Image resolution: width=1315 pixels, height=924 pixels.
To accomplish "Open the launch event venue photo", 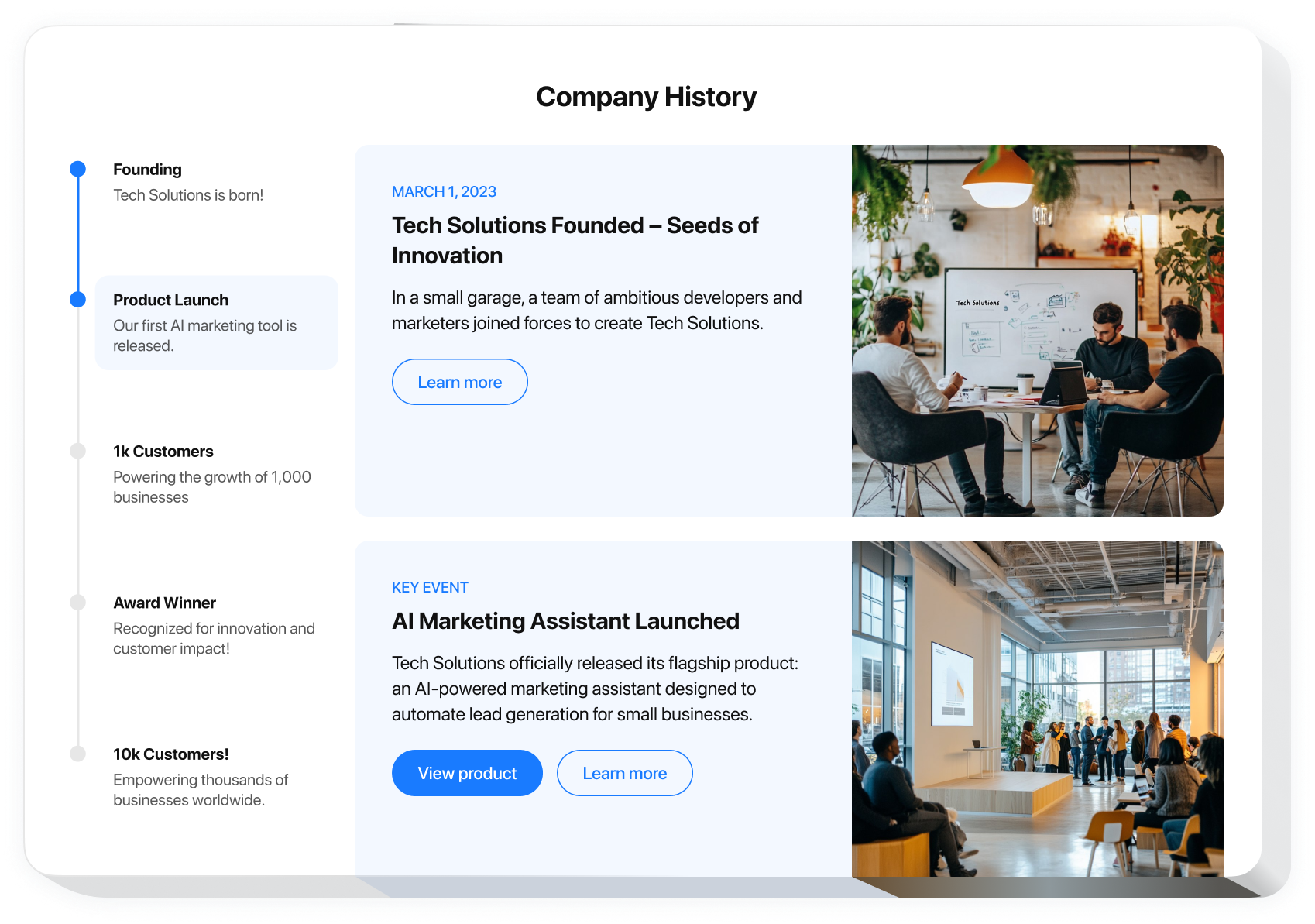I will (1038, 709).
